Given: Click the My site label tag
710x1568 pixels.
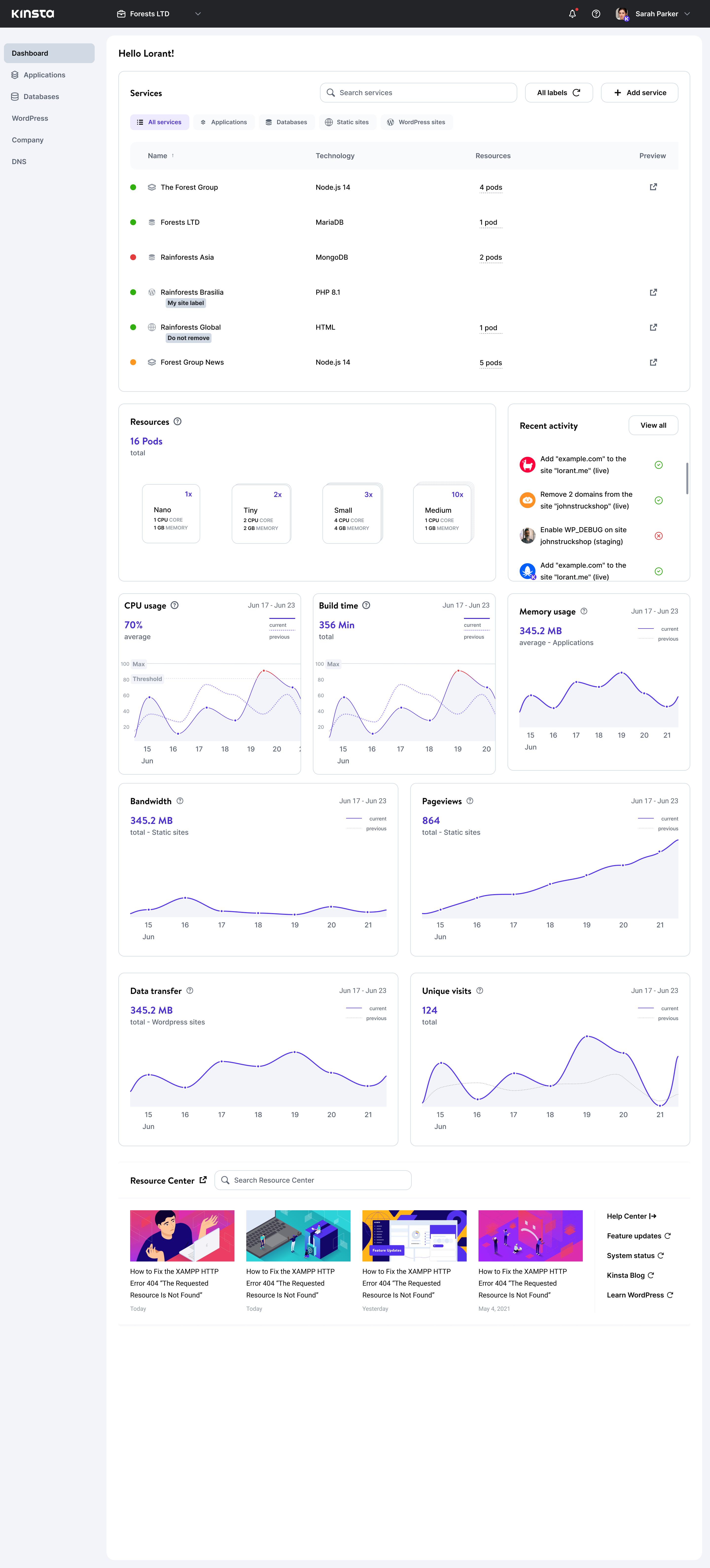Looking at the screenshot, I should point(186,303).
